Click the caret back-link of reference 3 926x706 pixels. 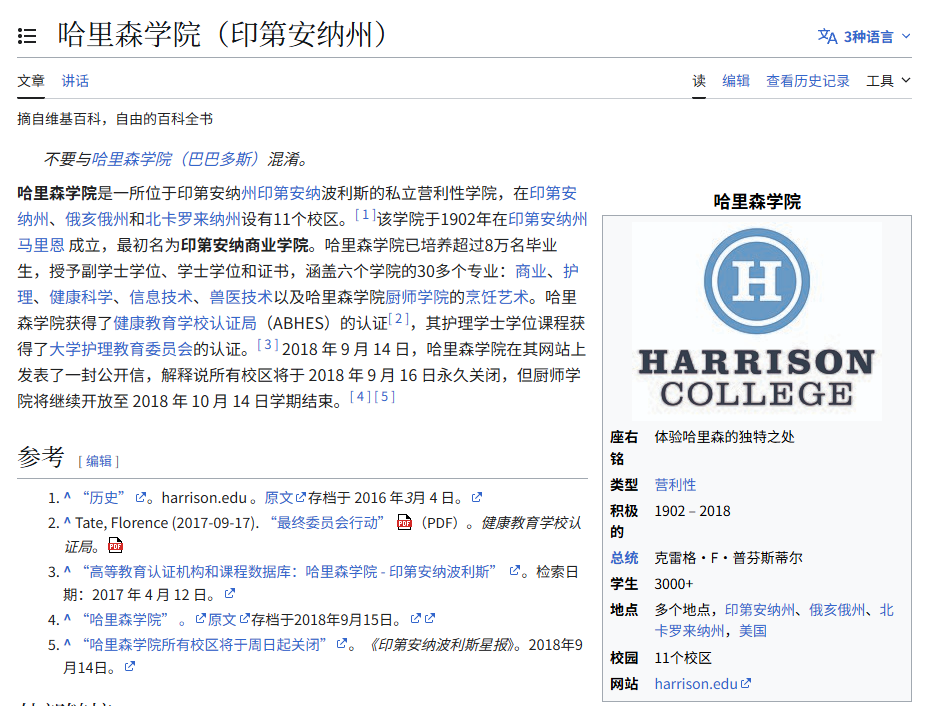click(x=67, y=571)
